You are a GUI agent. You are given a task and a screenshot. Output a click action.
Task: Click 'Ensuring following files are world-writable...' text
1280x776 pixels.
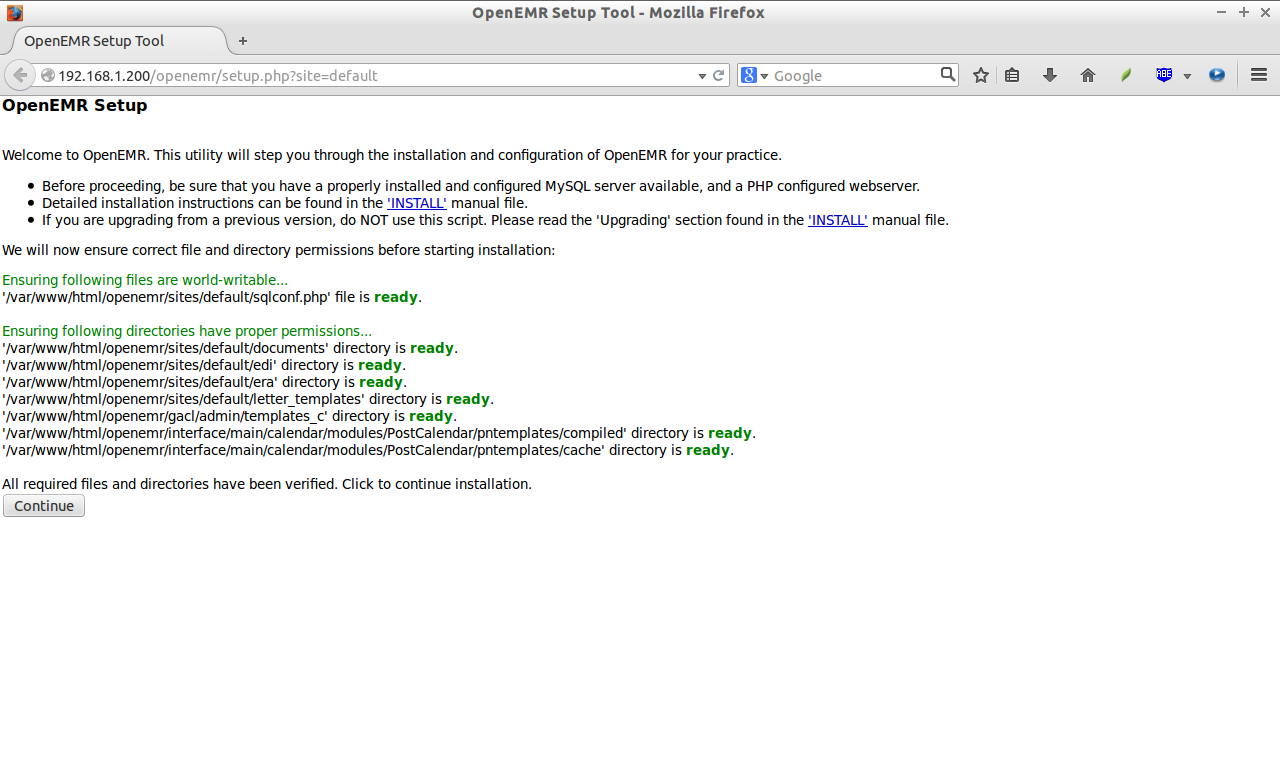pyautogui.click(x=145, y=280)
